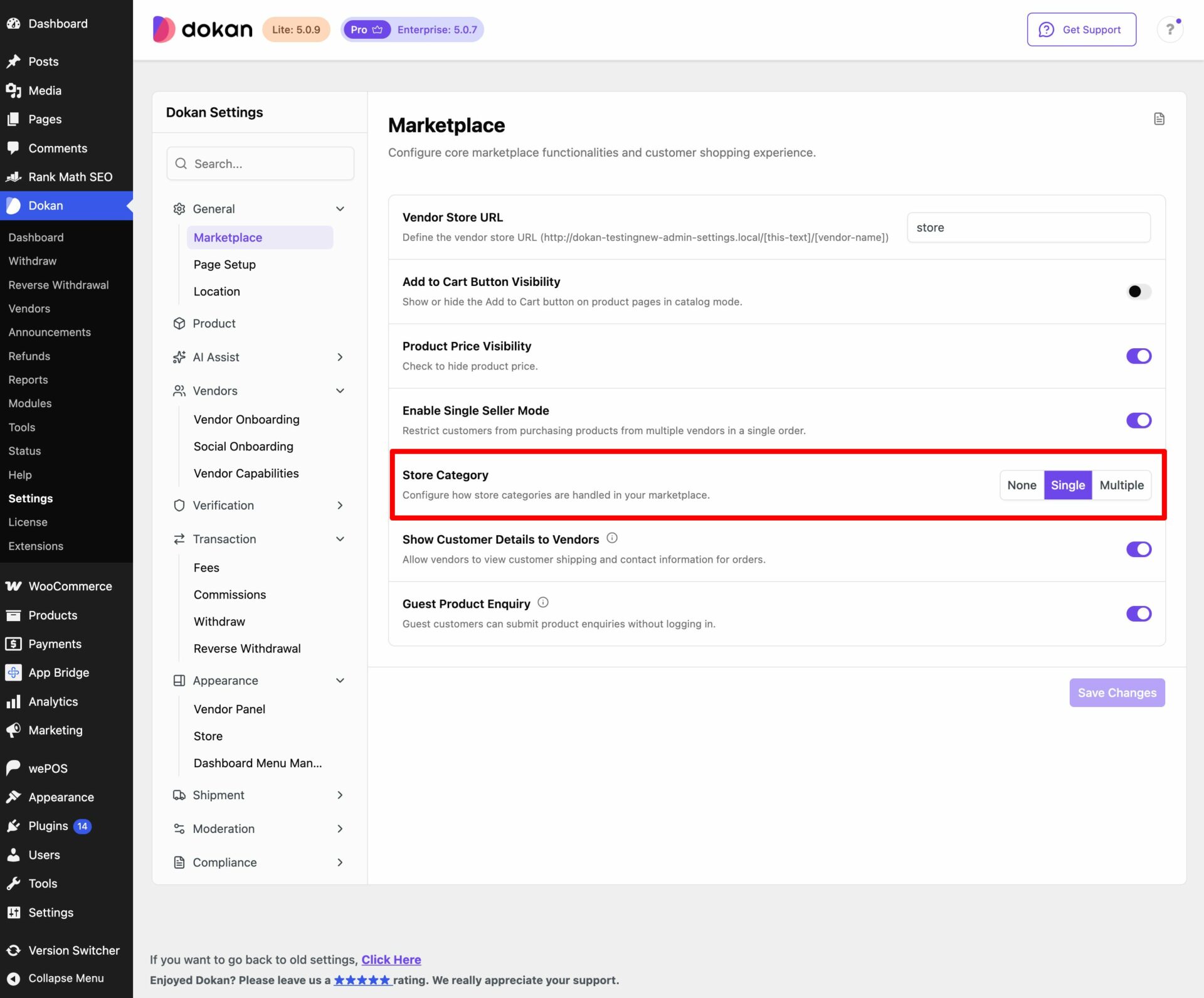The height and width of the screenshot is (998, 1204).
Task: Toggle Product Price Visibility switch
Action: 1139,356
